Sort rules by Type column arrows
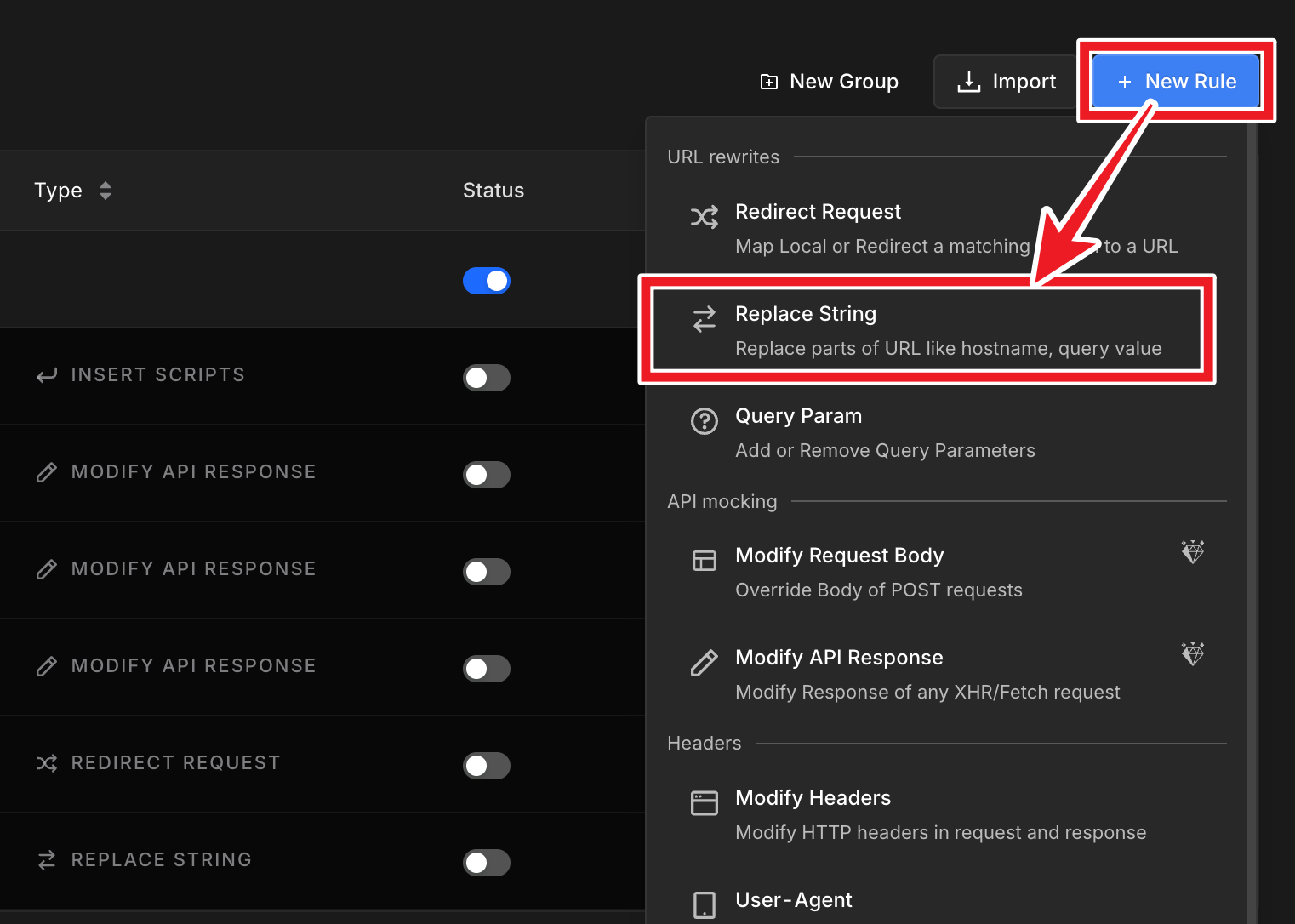The height and width of the screenshot is (924, 1295). tap(106, 191)
